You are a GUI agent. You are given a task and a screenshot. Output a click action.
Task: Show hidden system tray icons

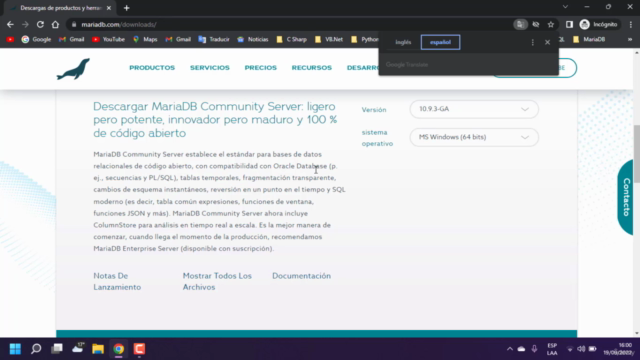pyautogui.click(x=510, y=349)
